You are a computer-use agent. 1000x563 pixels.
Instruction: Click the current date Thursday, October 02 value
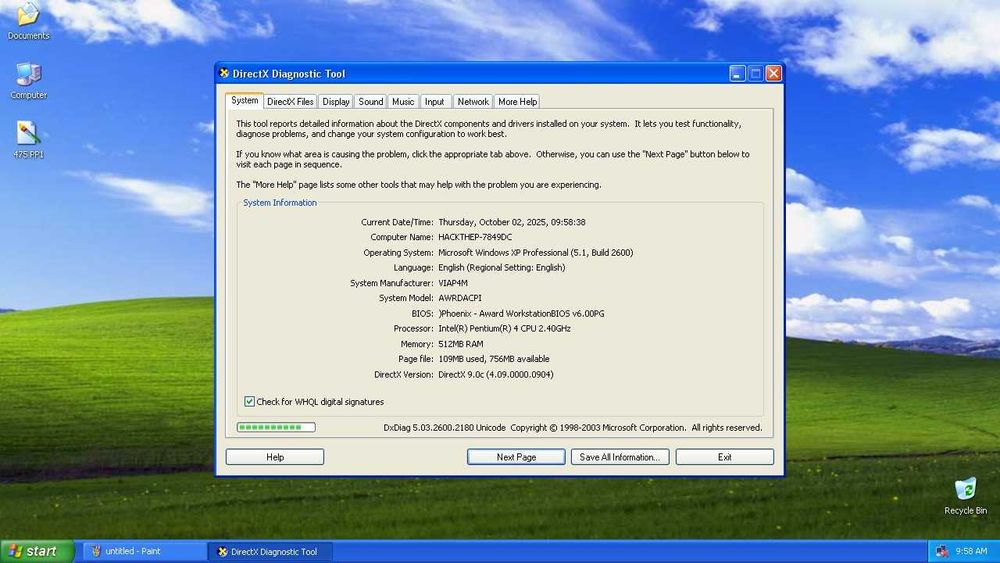pyautogui.click(x=511, y=222)
